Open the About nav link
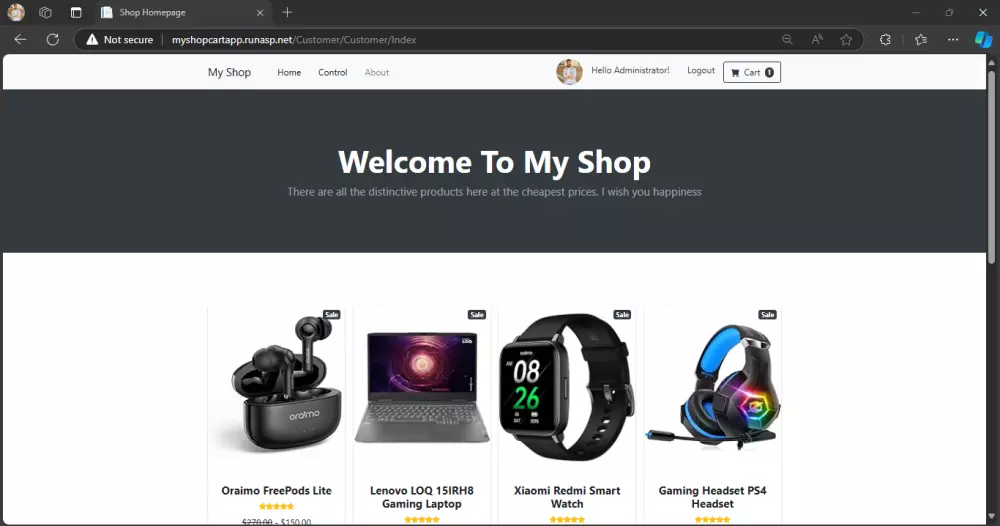1000x526 pixels. click(x=377, y=73)
